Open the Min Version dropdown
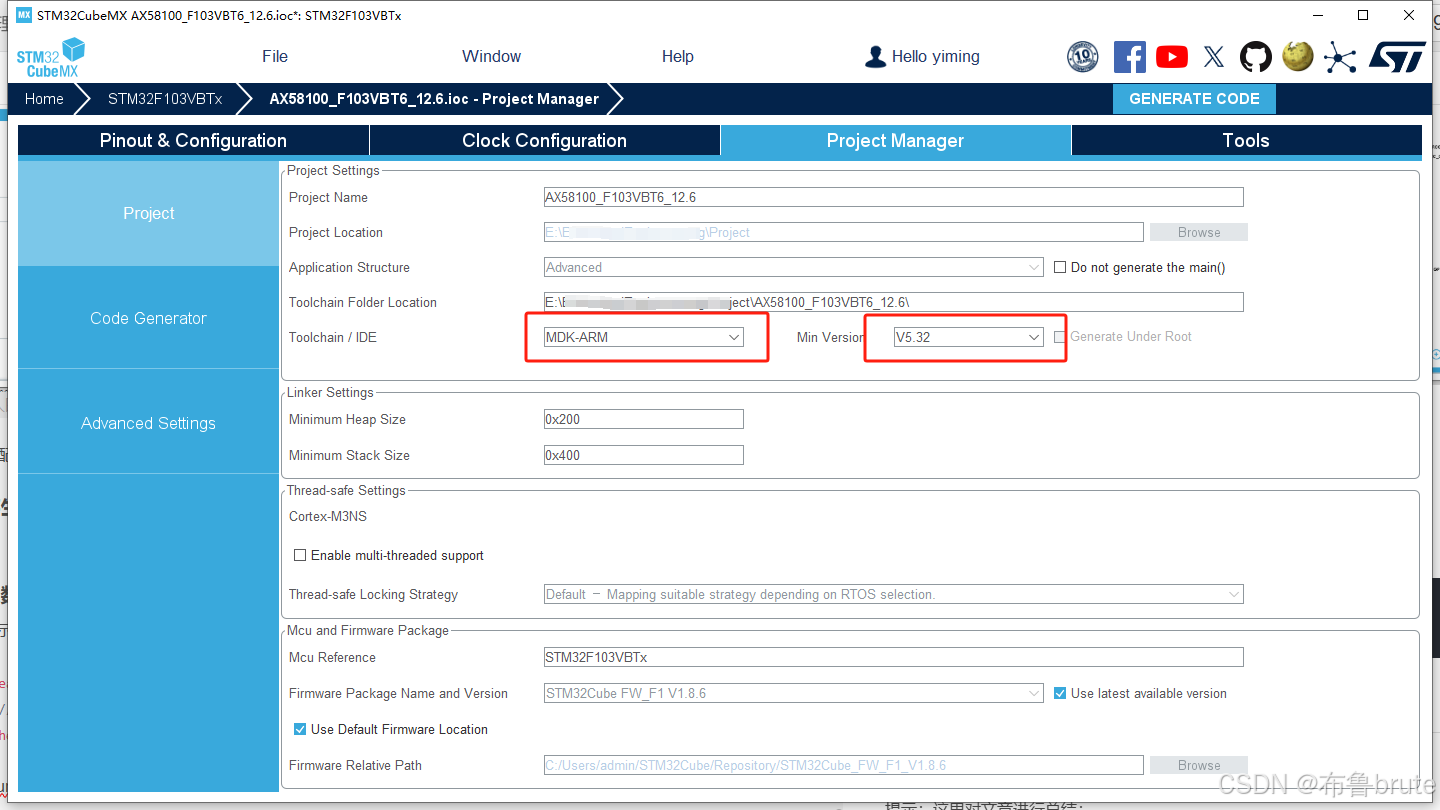 (969, 337)
